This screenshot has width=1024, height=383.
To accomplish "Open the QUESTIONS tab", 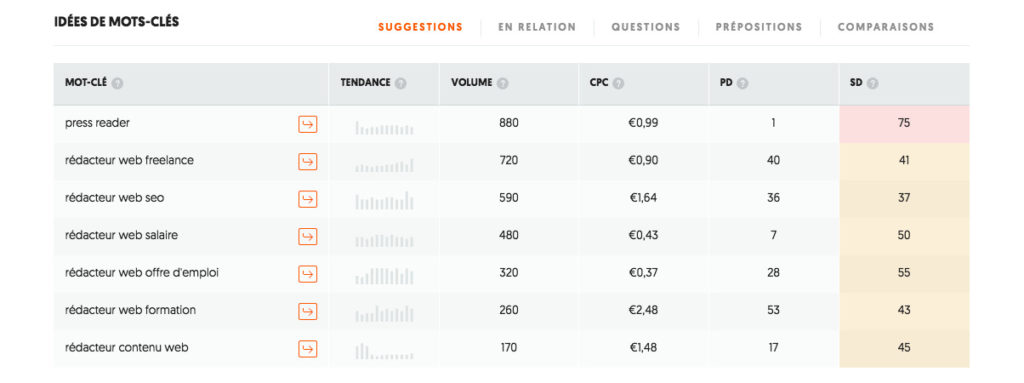I will pyautogui.click(x=646, y=27).
